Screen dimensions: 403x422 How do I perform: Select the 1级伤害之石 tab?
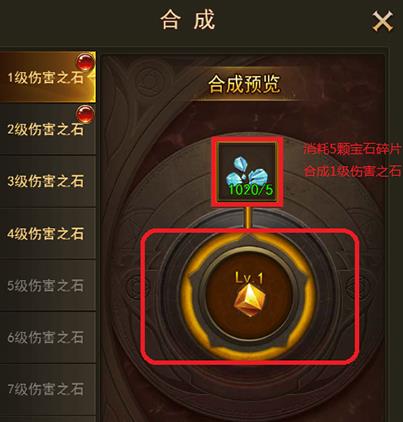tap(47, 77)
